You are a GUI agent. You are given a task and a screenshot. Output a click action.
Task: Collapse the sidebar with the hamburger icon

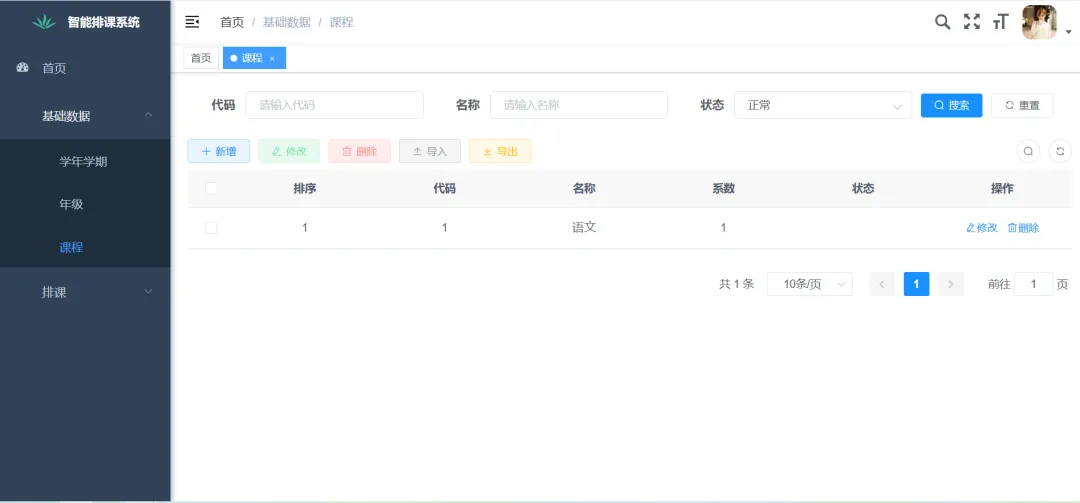coord(192,22)
